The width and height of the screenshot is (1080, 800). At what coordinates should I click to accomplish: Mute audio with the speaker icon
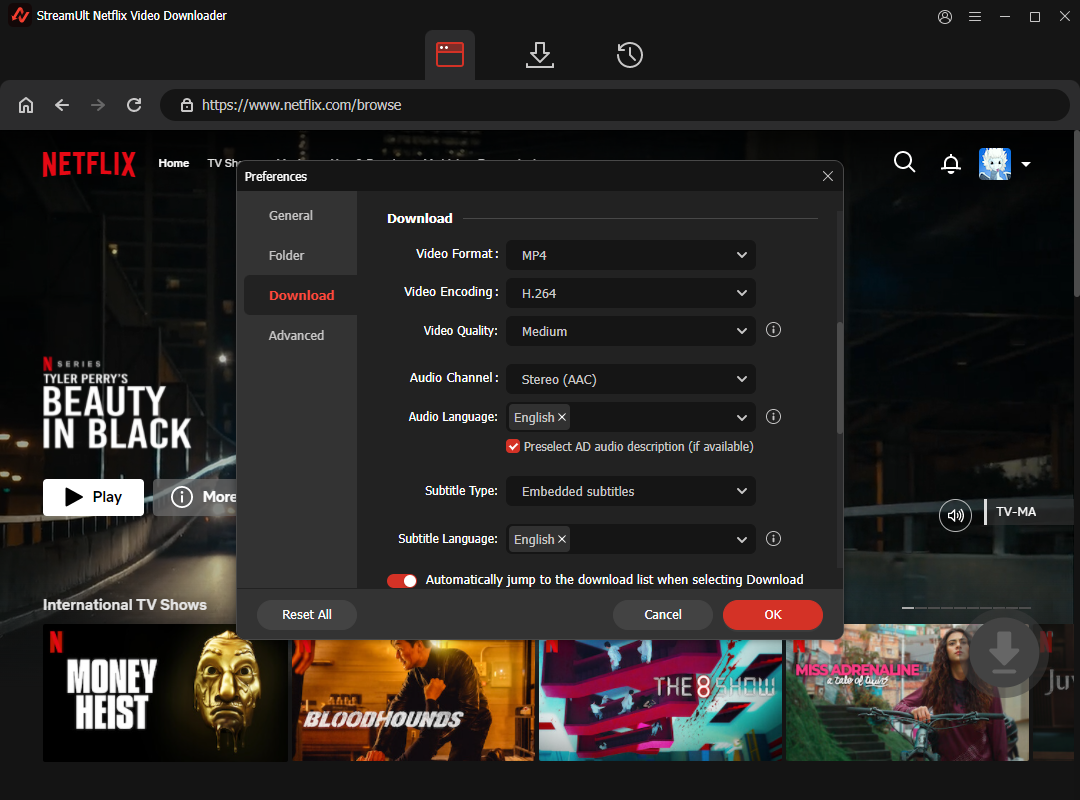coord(955,515)
